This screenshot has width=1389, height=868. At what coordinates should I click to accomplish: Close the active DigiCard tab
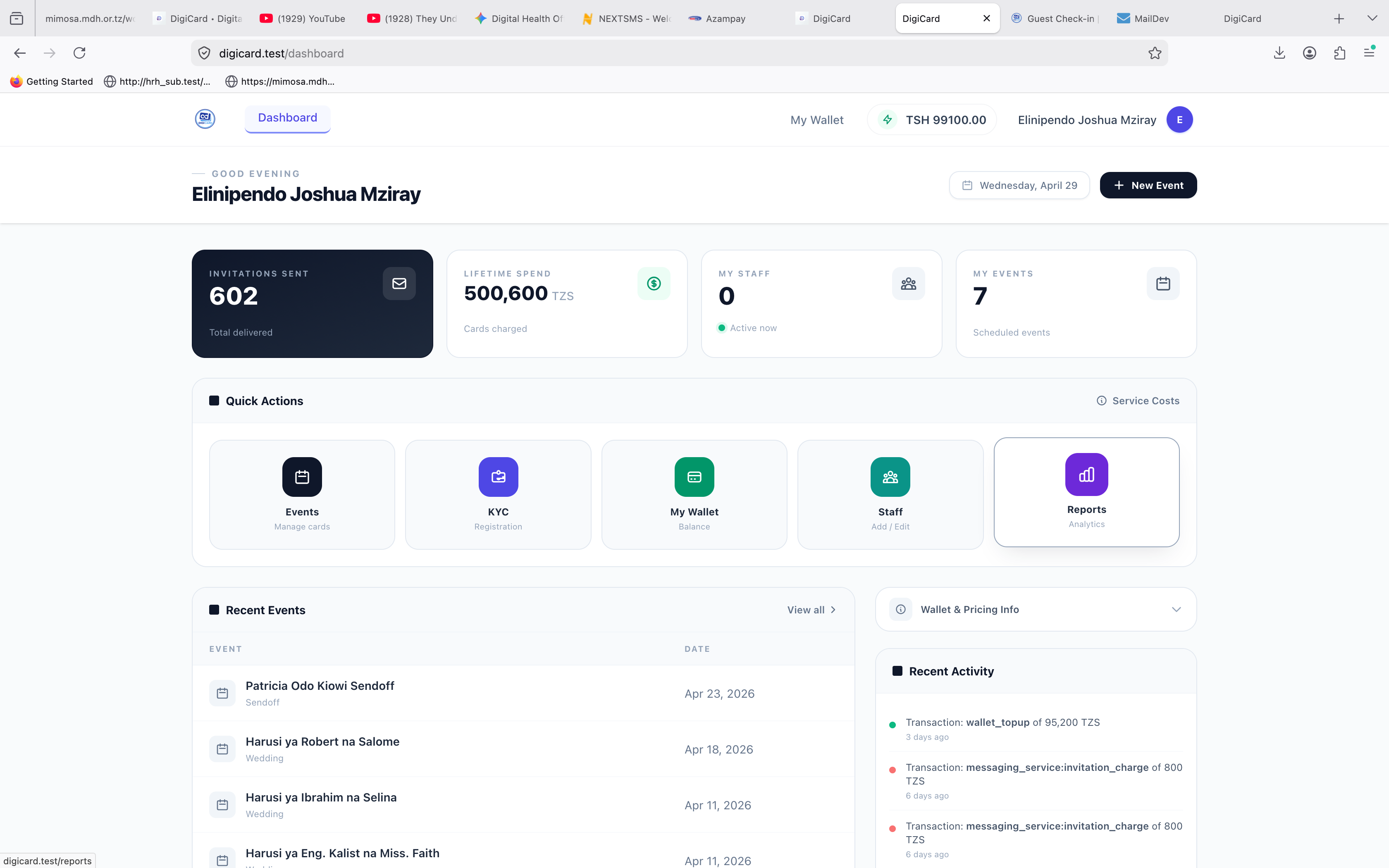987,18
